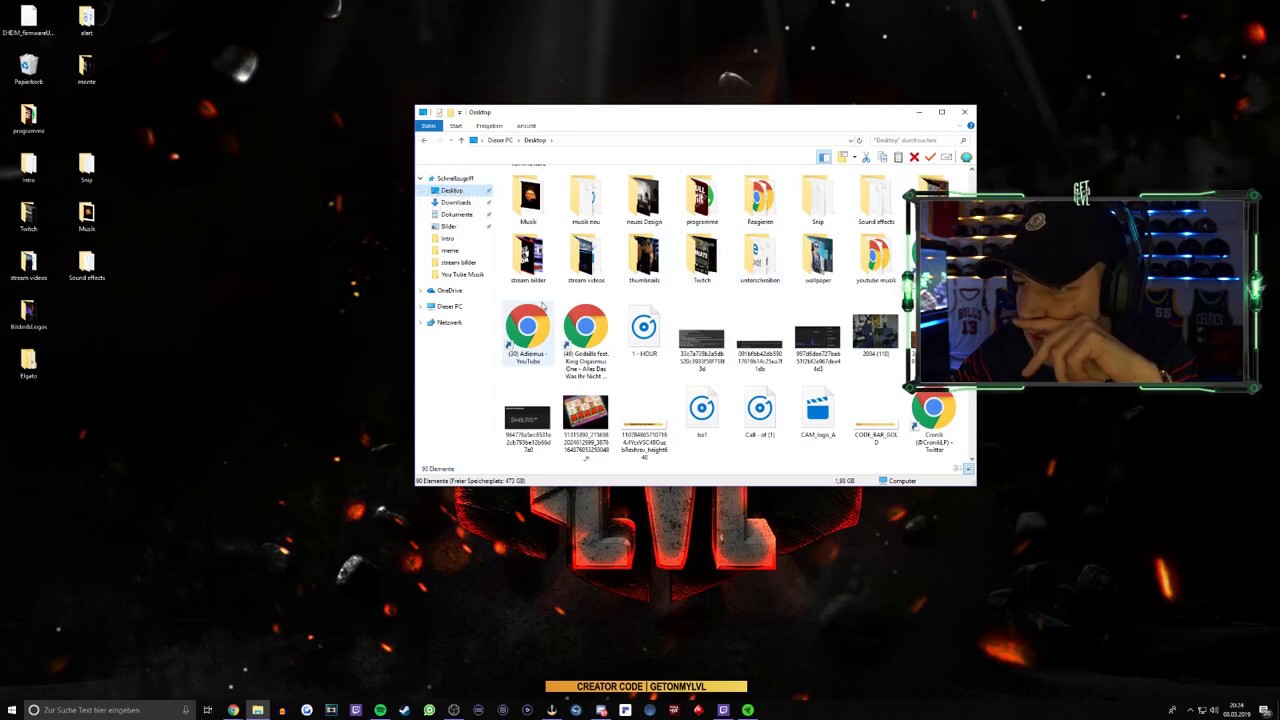Select the 1 - HOUR audio file
This screenshot has width=1280, height=720.
[x=644, y=332]
